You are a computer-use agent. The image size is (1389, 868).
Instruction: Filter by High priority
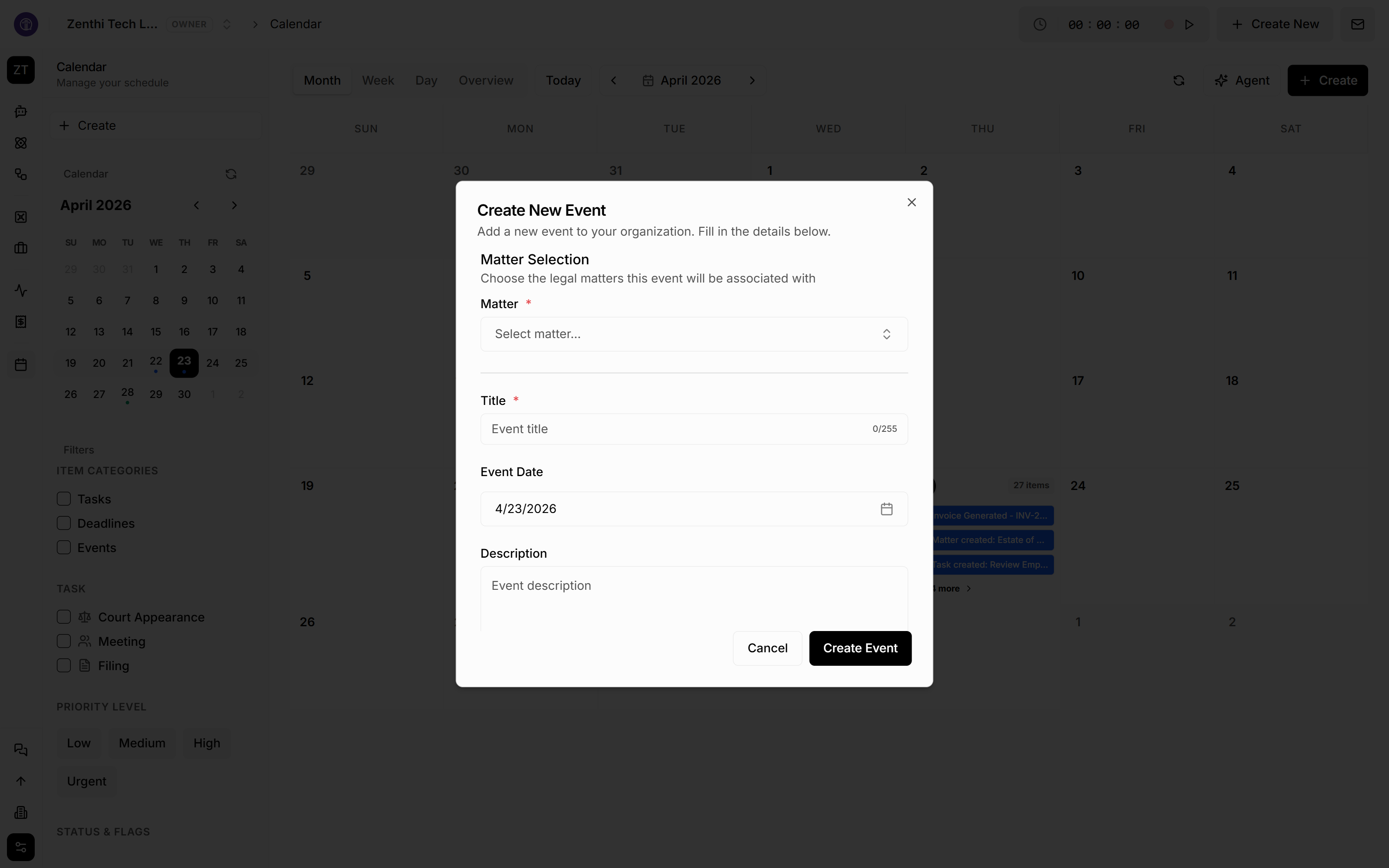tap(207, 743)
